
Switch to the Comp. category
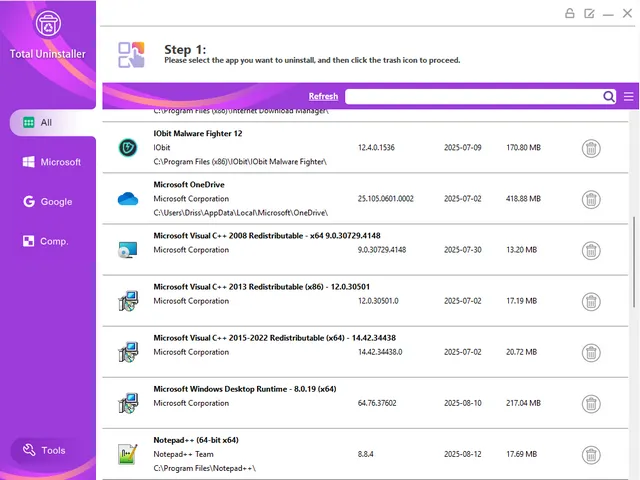click(46, 241)
